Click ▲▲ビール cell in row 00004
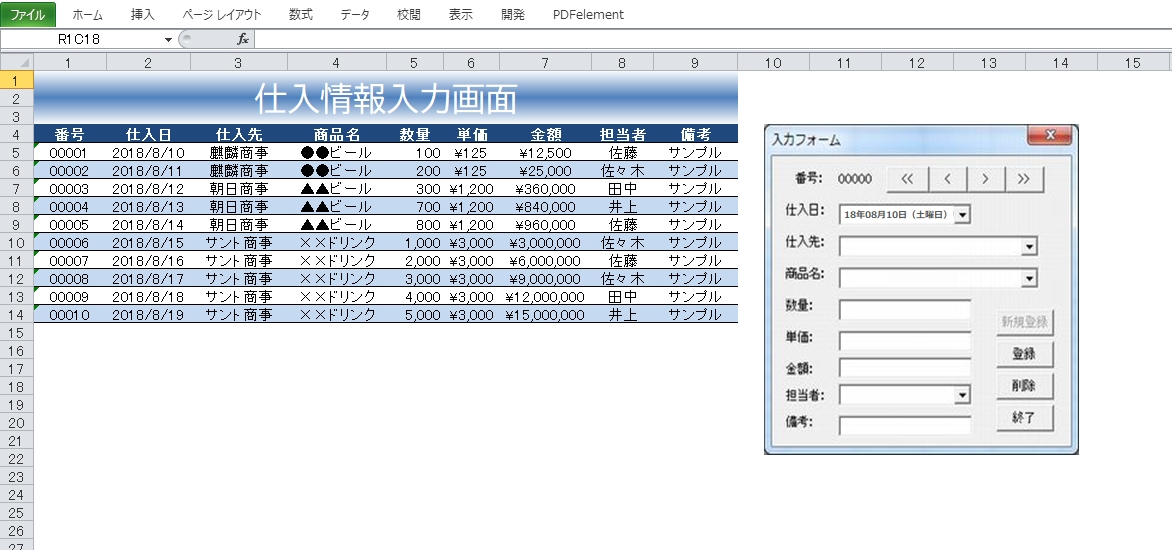 336,207
